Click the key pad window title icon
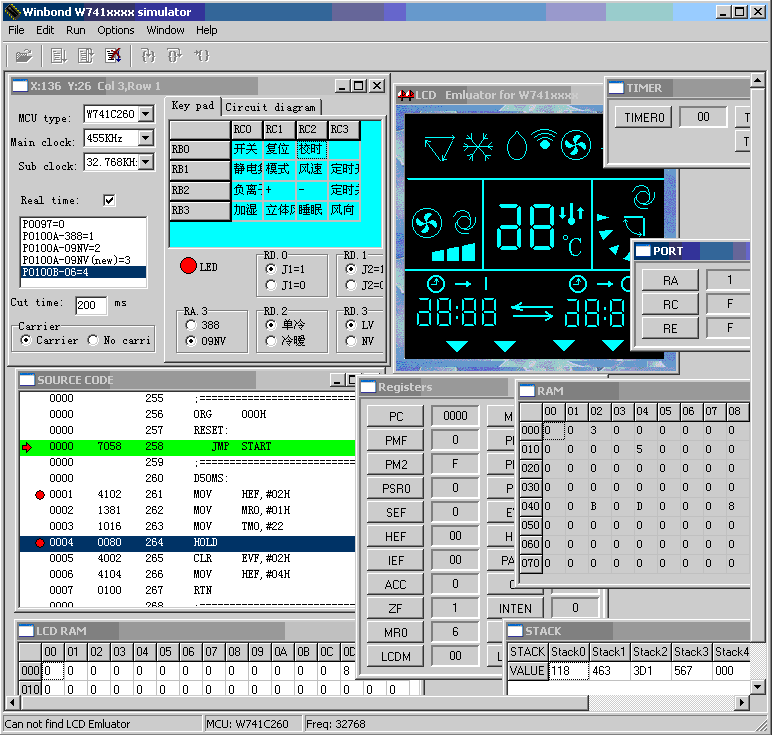772x735 pixels. coord(20,86)
